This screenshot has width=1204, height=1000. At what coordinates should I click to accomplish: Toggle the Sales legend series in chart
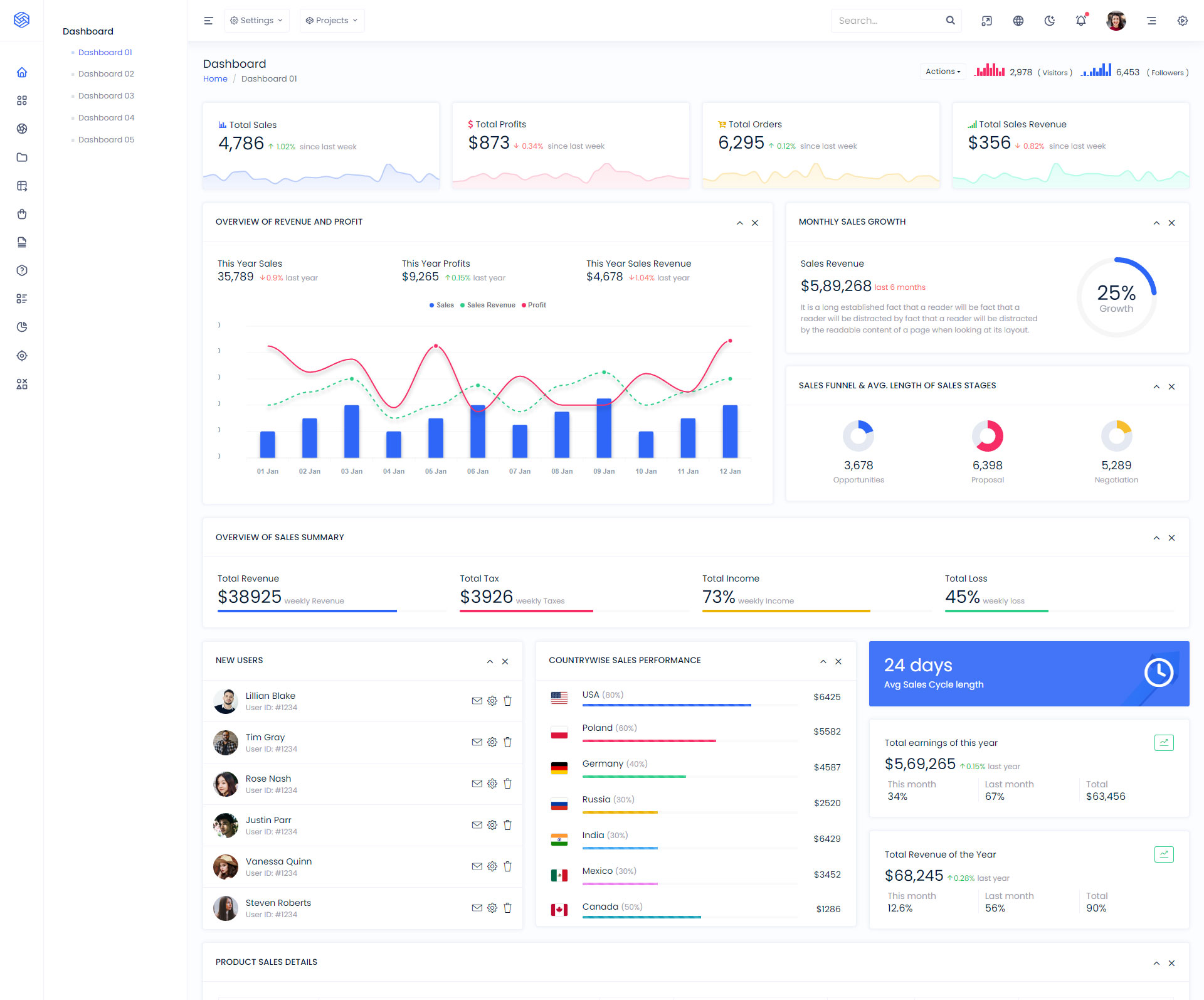click(x=441, y=305)
